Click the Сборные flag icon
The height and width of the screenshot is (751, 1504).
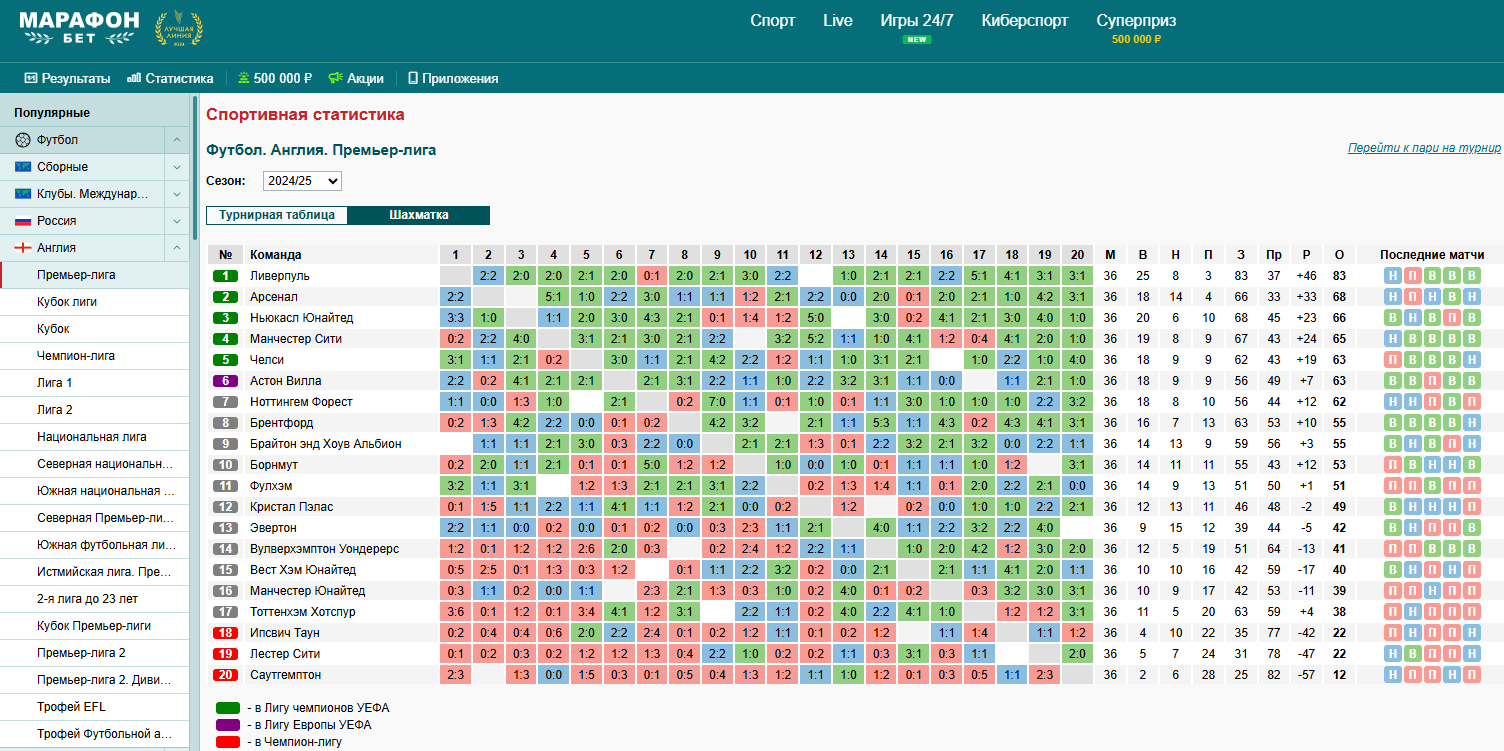click(x=23, y=167)
